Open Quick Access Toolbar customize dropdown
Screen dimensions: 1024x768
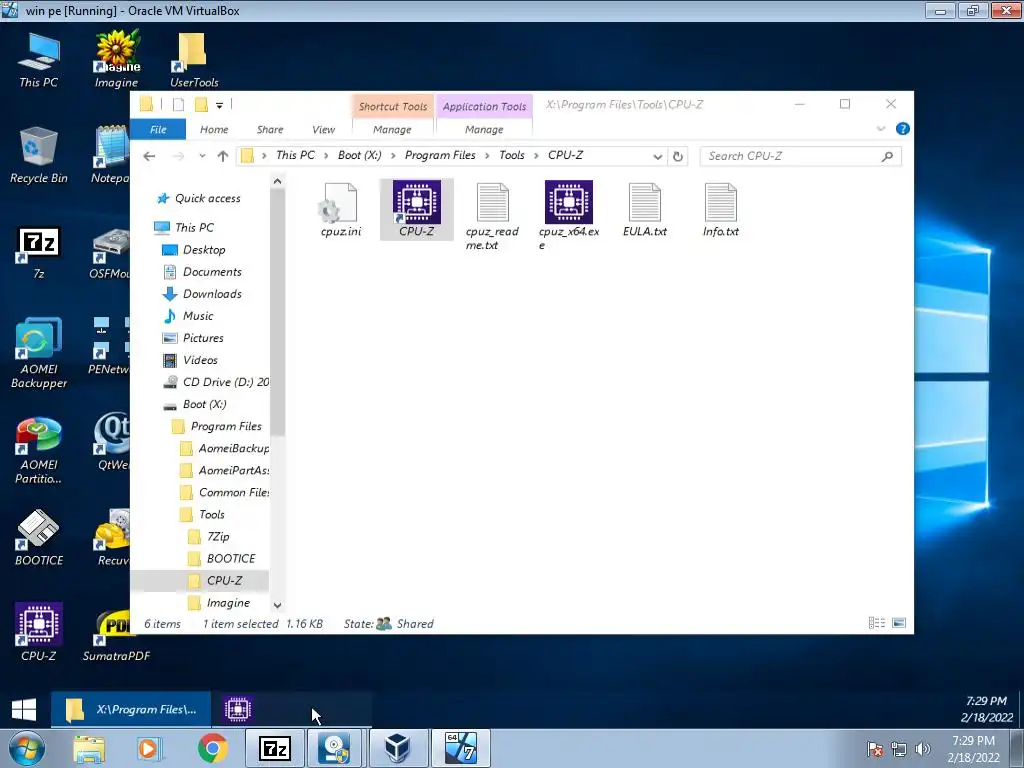pos(219,105)
